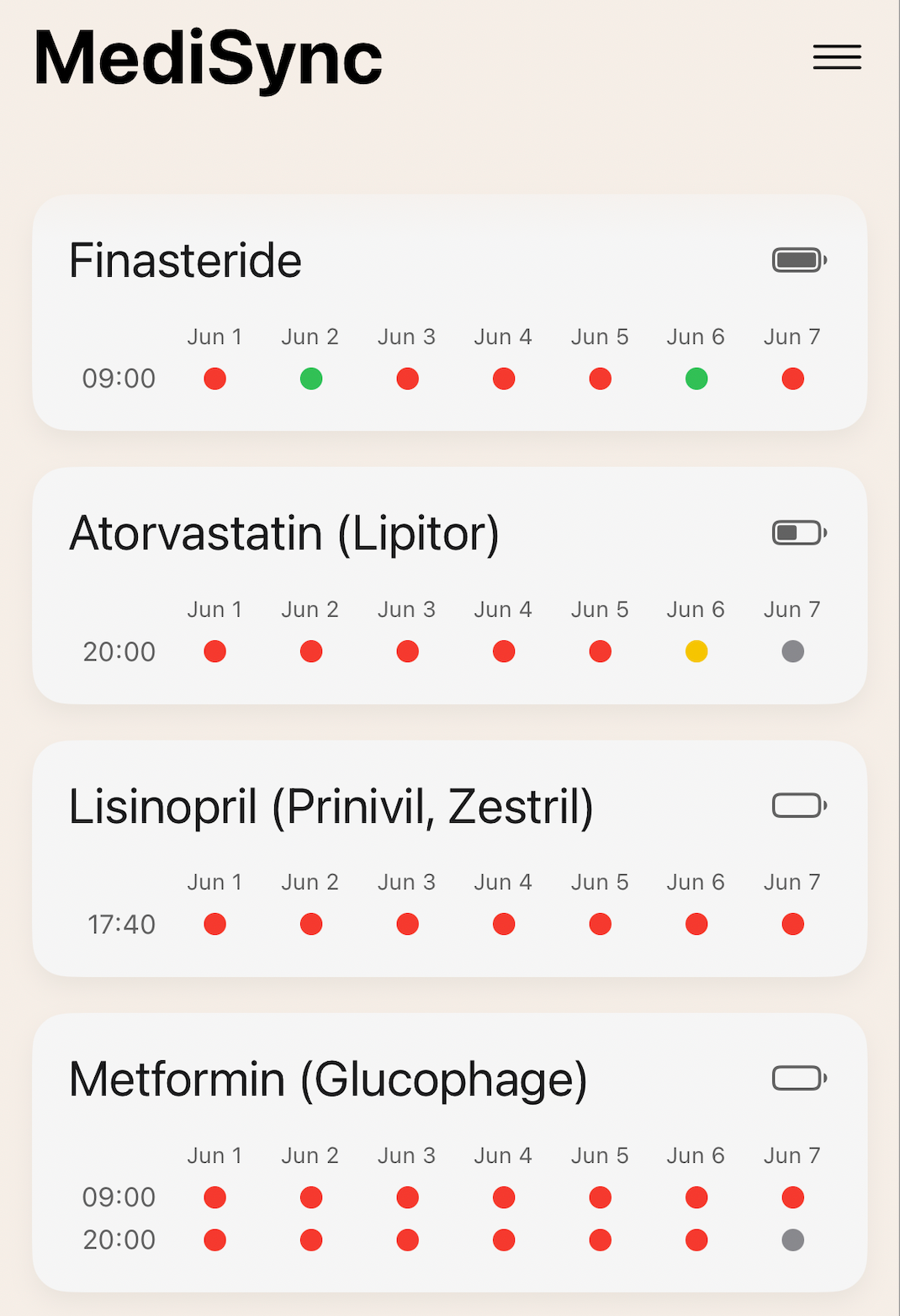Select Finasteride's green Jun 2 dose dot
This screenshot has height=1316, width=900.
[x=311, y=379]
